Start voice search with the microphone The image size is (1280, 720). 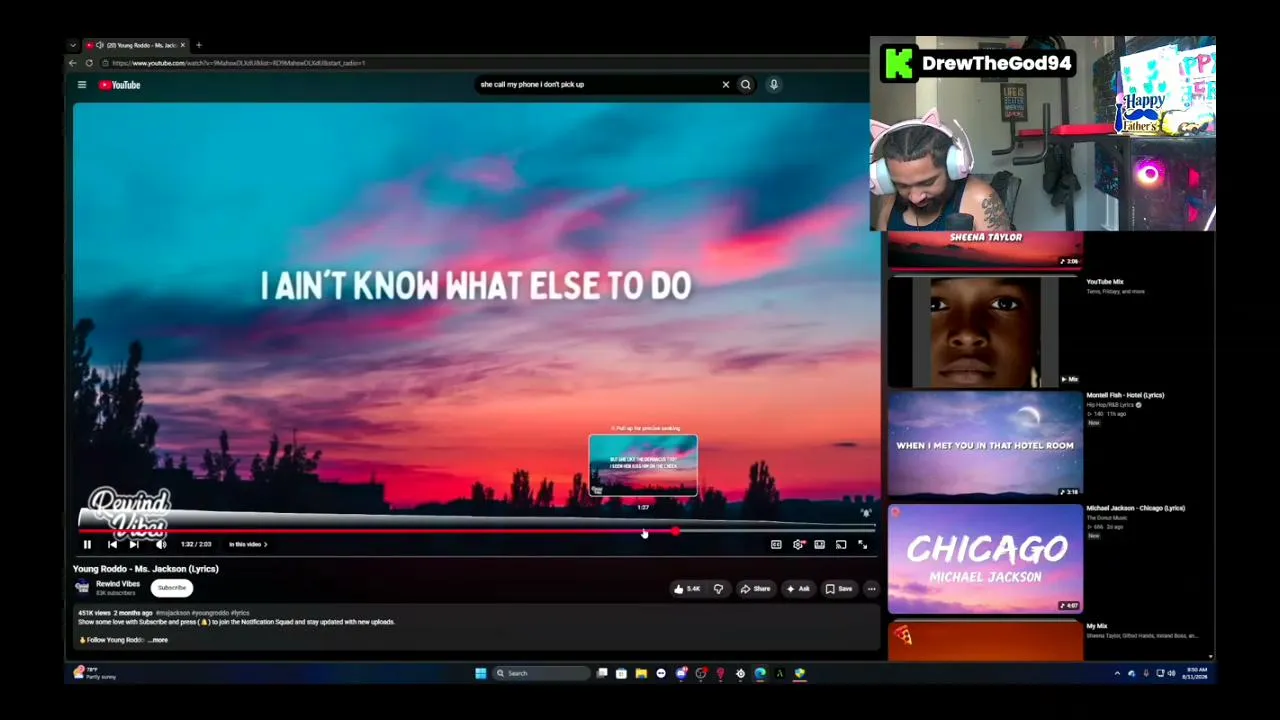pyautogui.click(x=773, y=85)
